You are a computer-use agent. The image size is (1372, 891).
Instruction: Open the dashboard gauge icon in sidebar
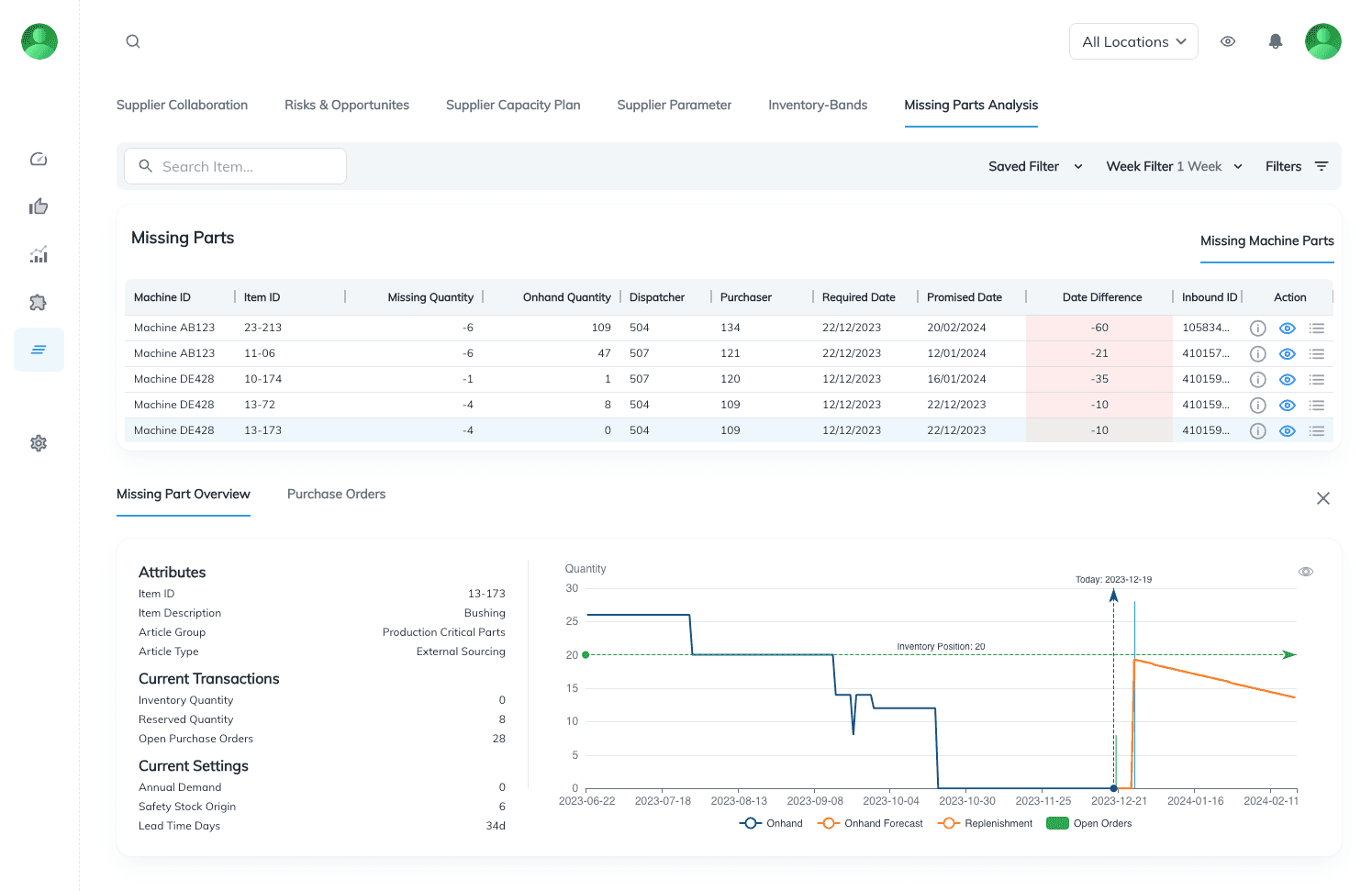tap(39, 160)
